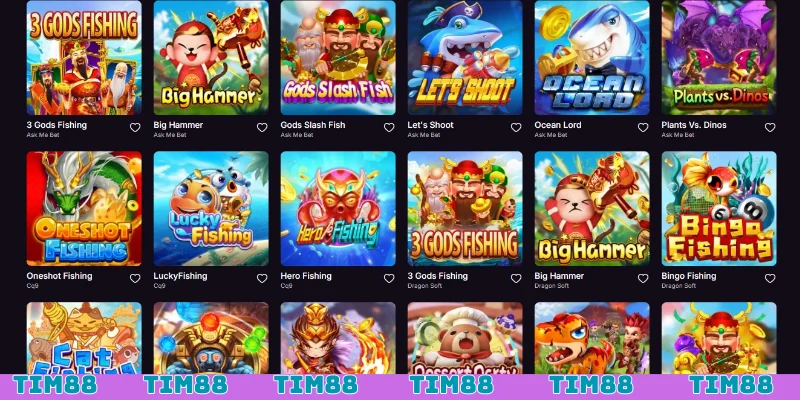Click the heart icon beside Let's Shoot
This screenshot has height=400, width=800.
[x=516, y=128]
